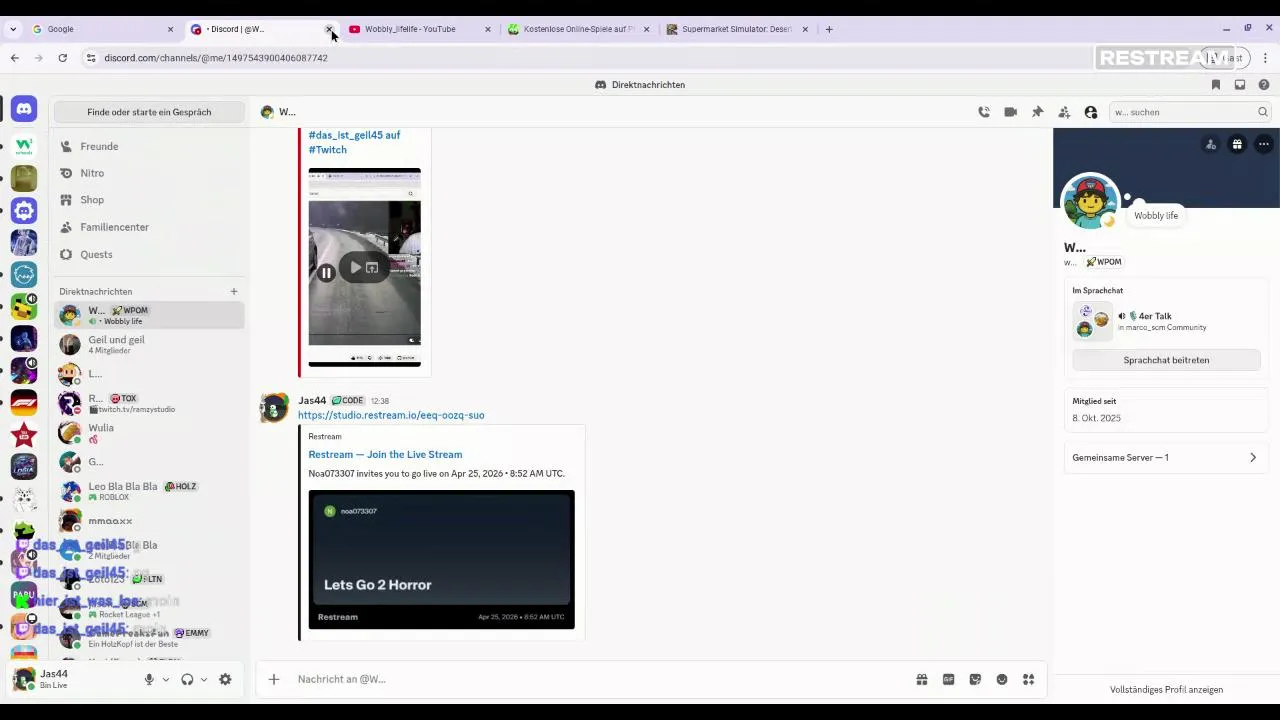Open Geil und geil group chat
The image size is (1280, 720).
(x=149, y=345)
